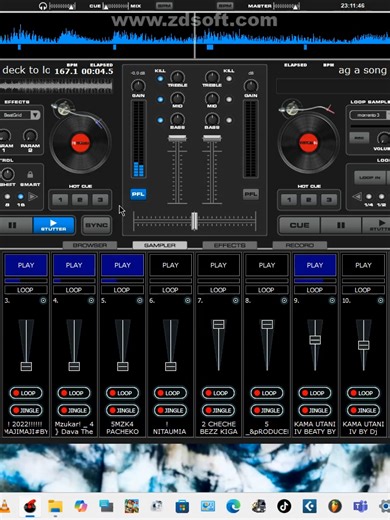
Task: Enable right deck PFL headphone cue
Action: [x=251, y=194]
